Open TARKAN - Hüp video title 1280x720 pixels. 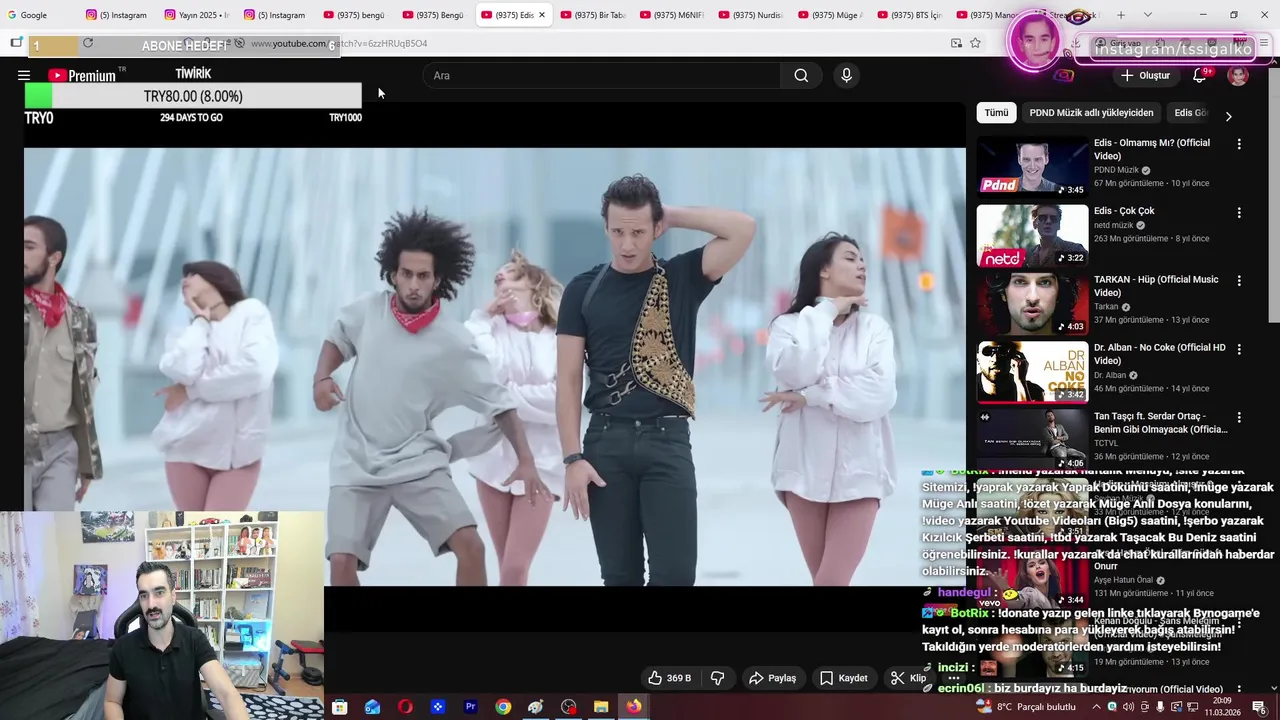pyautogui.click(x=1156, y=286)
